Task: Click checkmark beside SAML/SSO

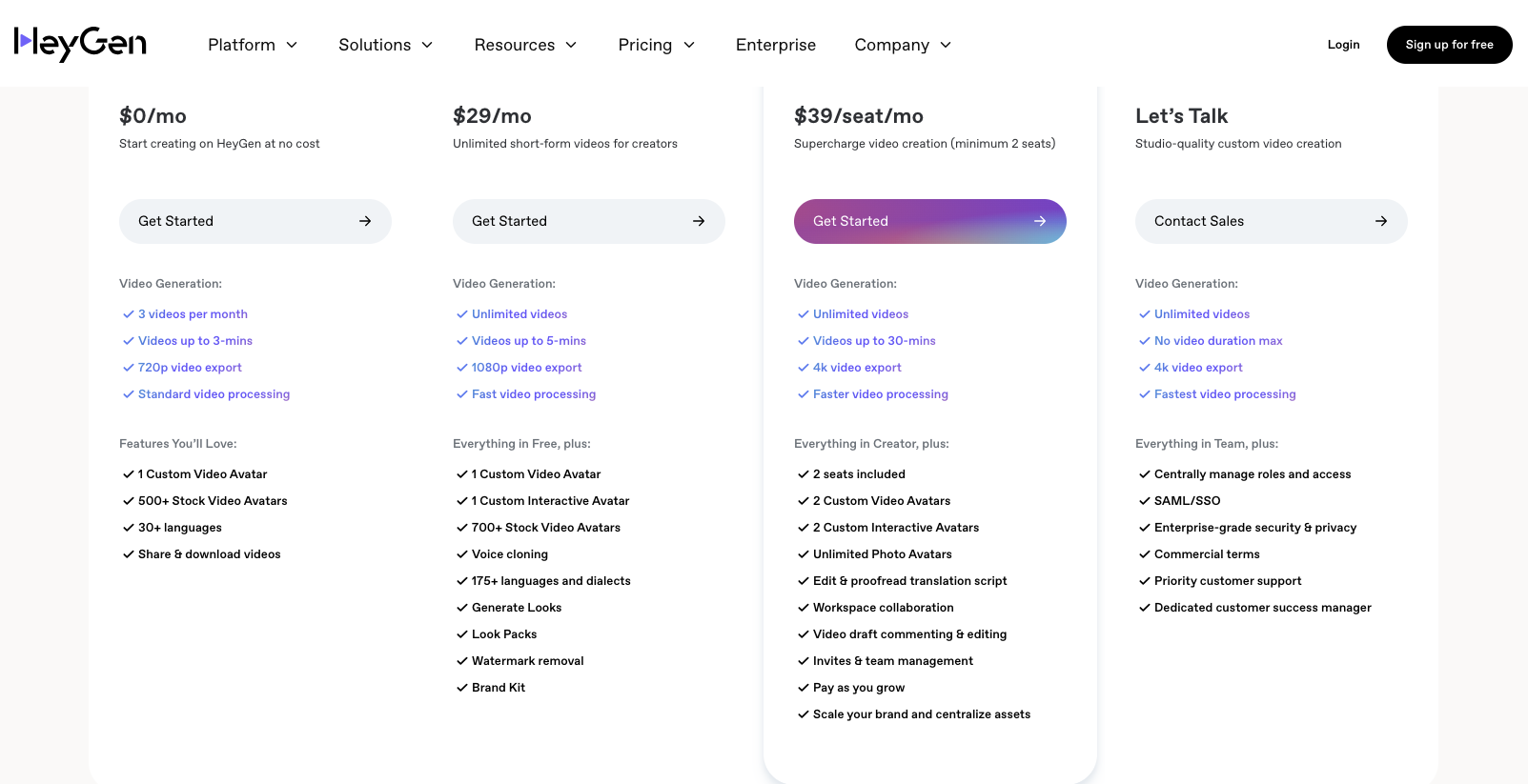Action: point(1144,501)
